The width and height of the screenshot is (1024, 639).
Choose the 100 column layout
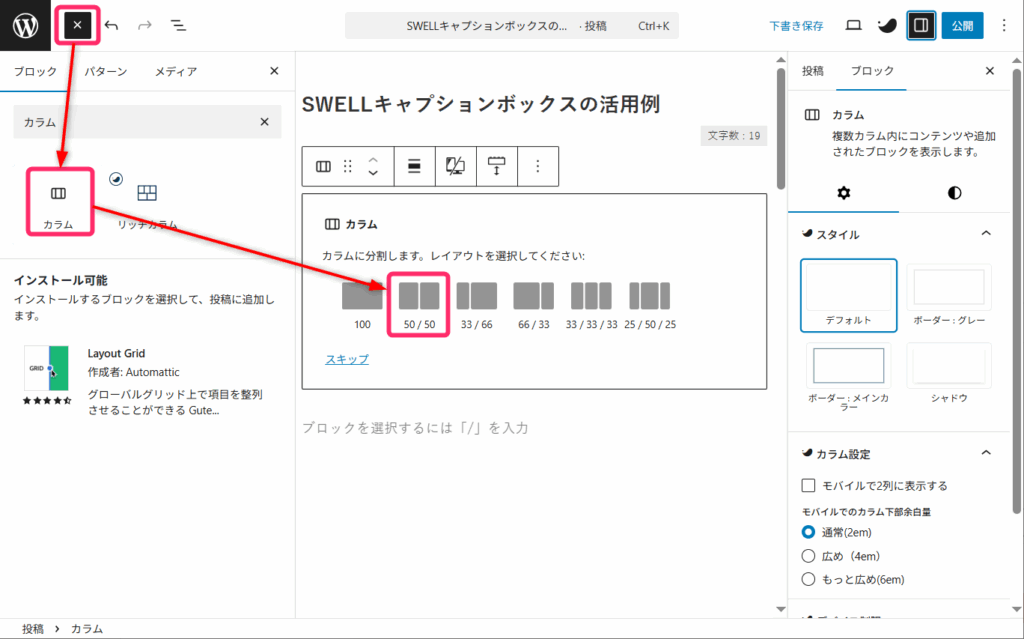tap(362, 305)
